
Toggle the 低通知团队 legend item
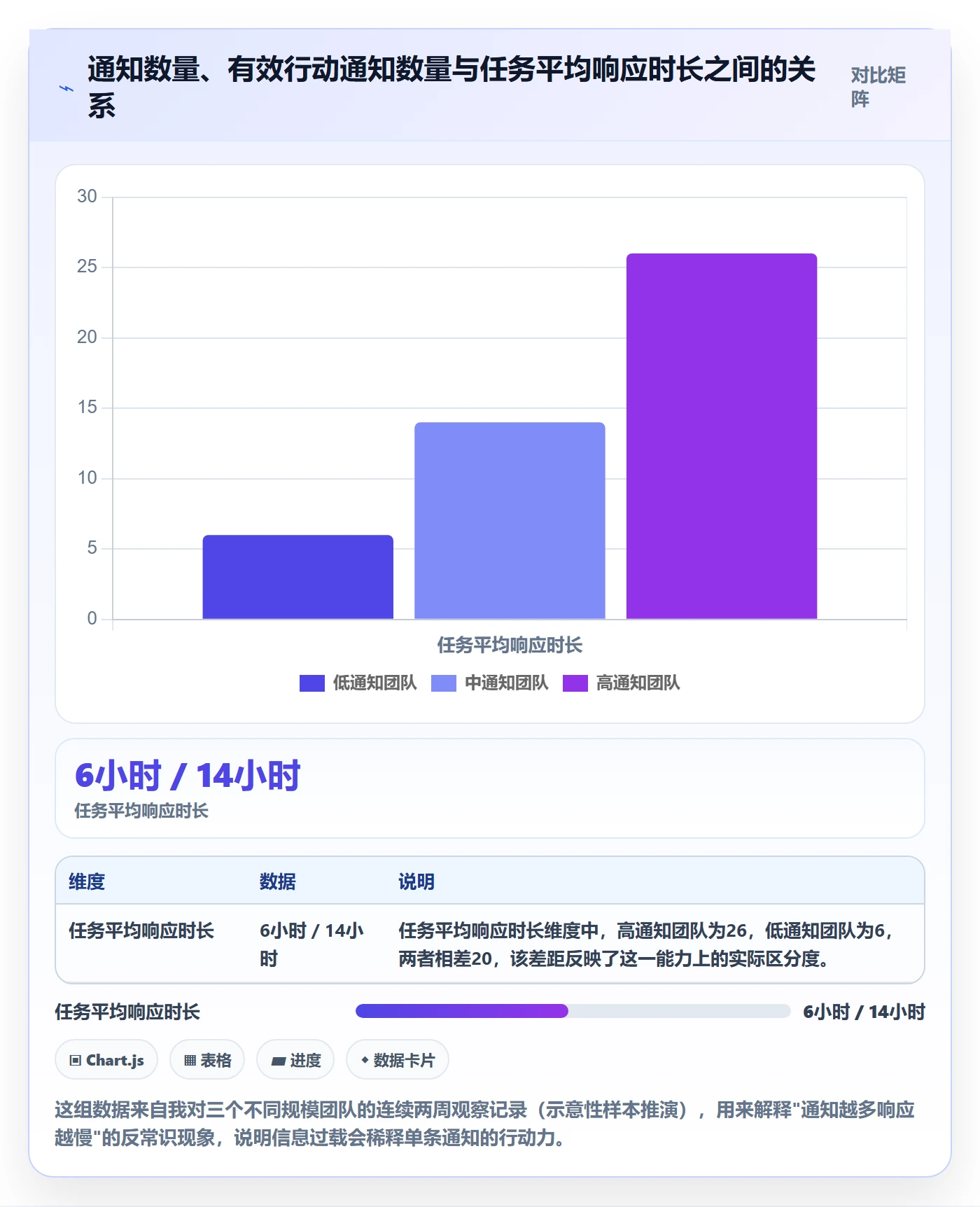(358, 683)
